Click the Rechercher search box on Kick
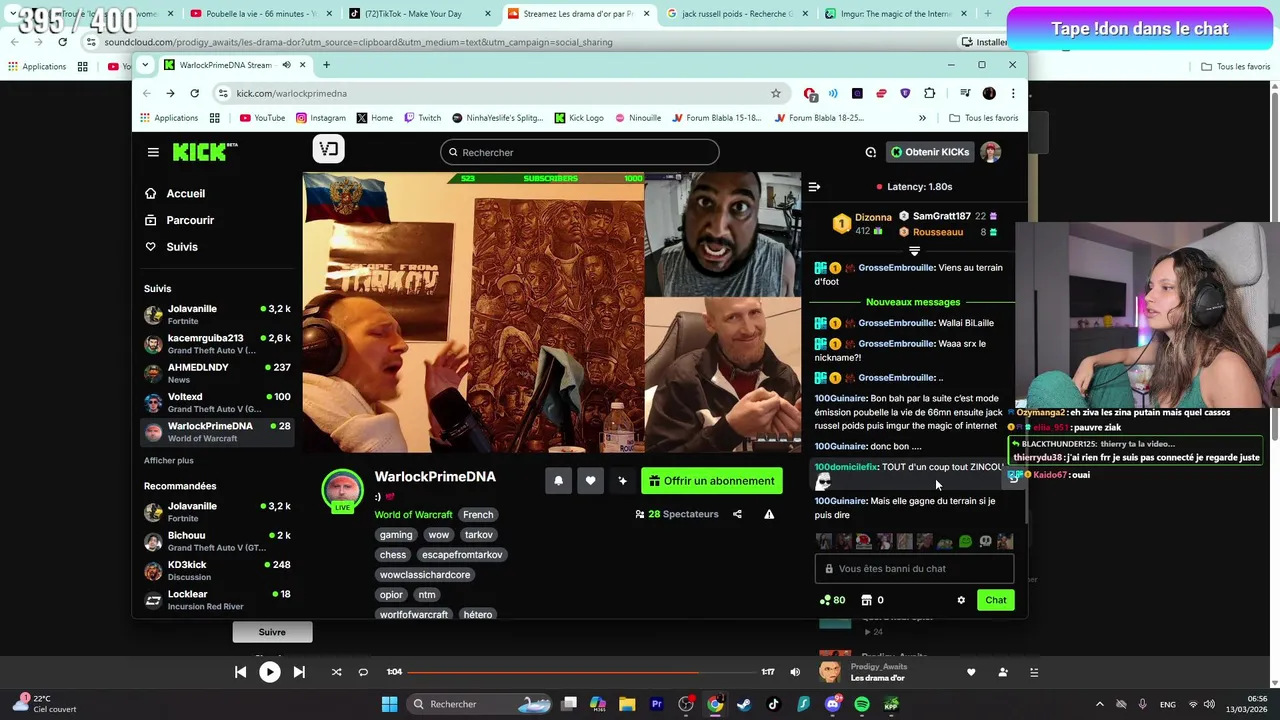Image resolution: width=1280 pixels, height=720 pixels. point(580,152)
